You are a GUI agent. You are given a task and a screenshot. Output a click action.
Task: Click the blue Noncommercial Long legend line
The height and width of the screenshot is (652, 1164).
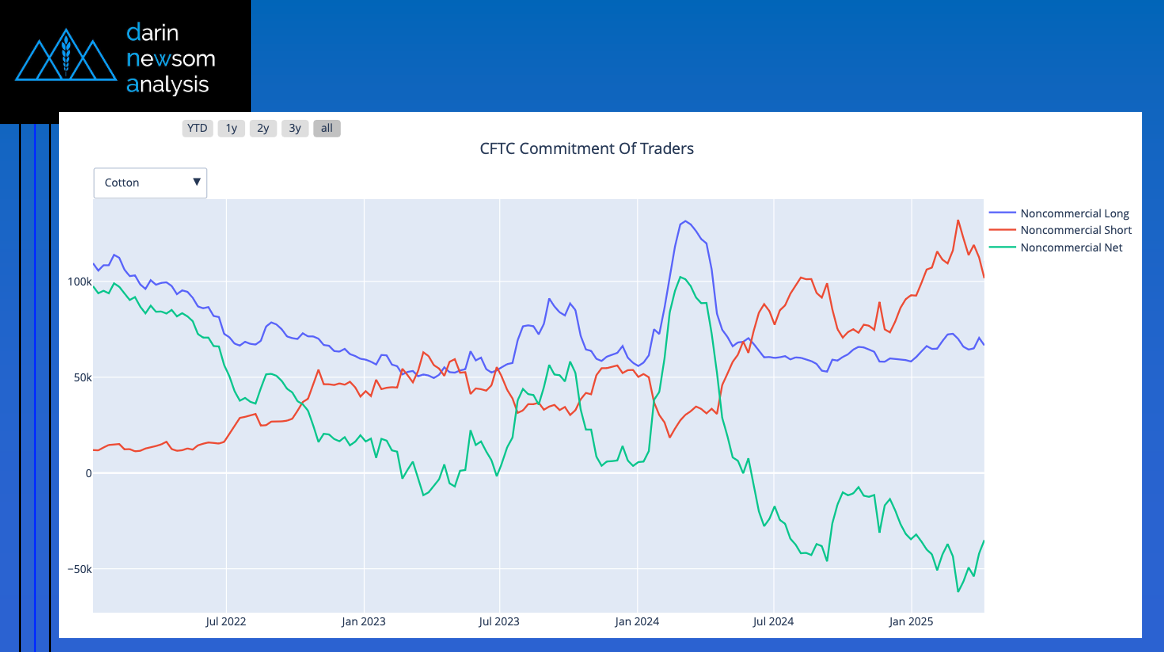click(x=1002, y=213)
